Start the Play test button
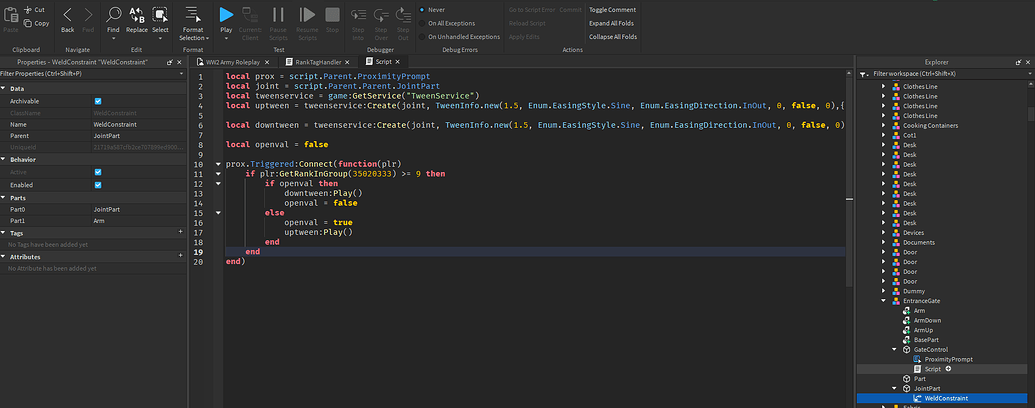 [226, 15]
